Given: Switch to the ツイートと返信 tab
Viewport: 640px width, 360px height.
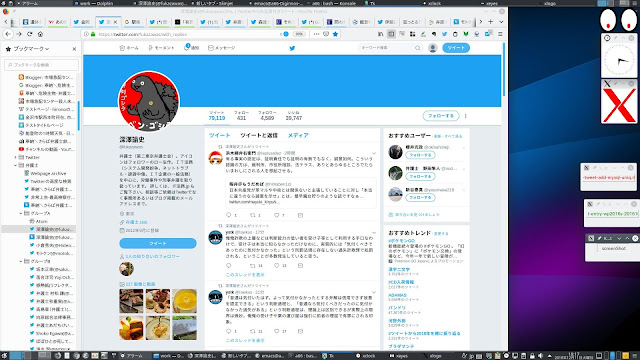Looking at the screenshot, I should [x=259, y=136].
